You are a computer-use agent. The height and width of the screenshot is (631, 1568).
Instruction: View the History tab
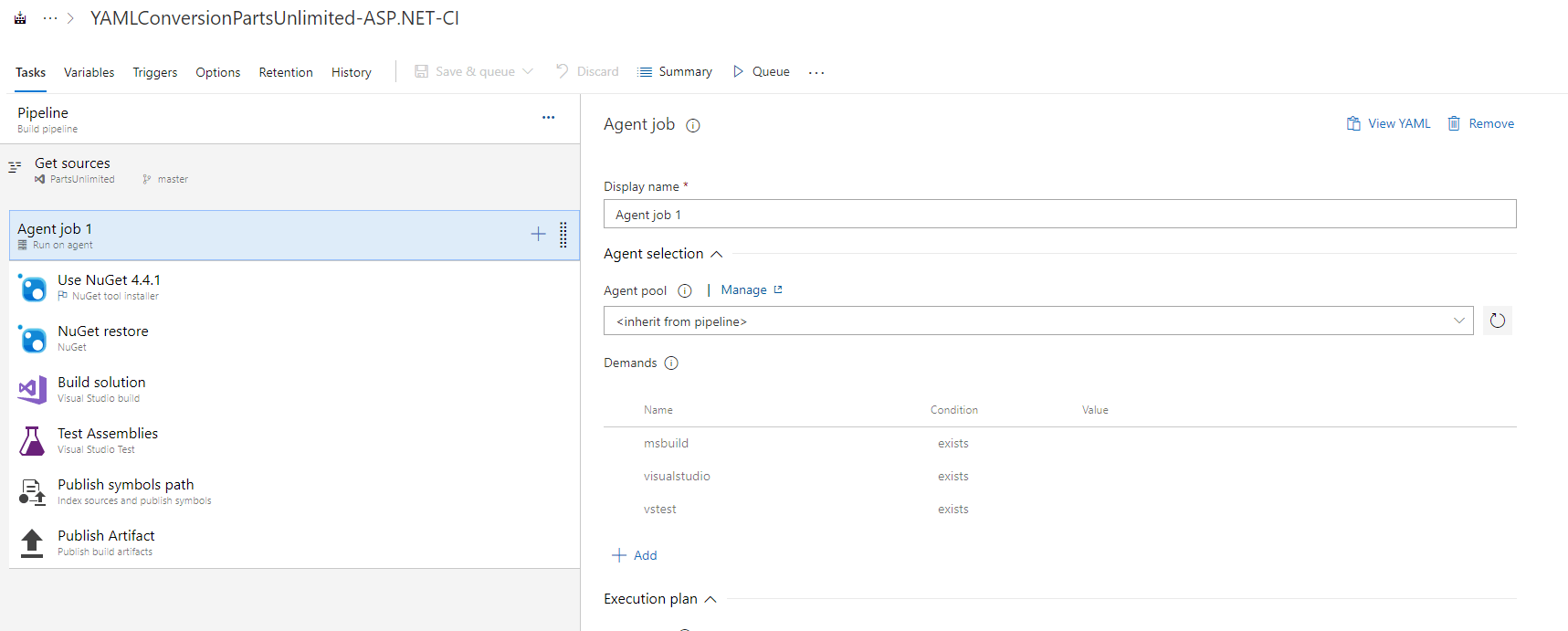352,72
